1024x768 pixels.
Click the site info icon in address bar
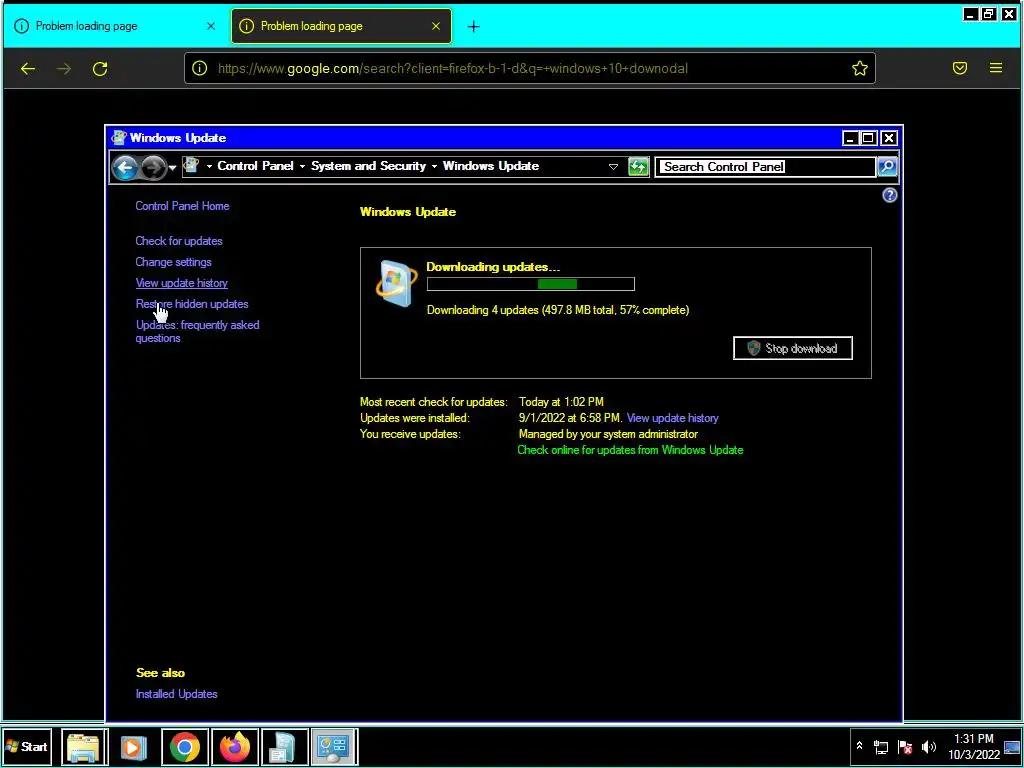200,68
